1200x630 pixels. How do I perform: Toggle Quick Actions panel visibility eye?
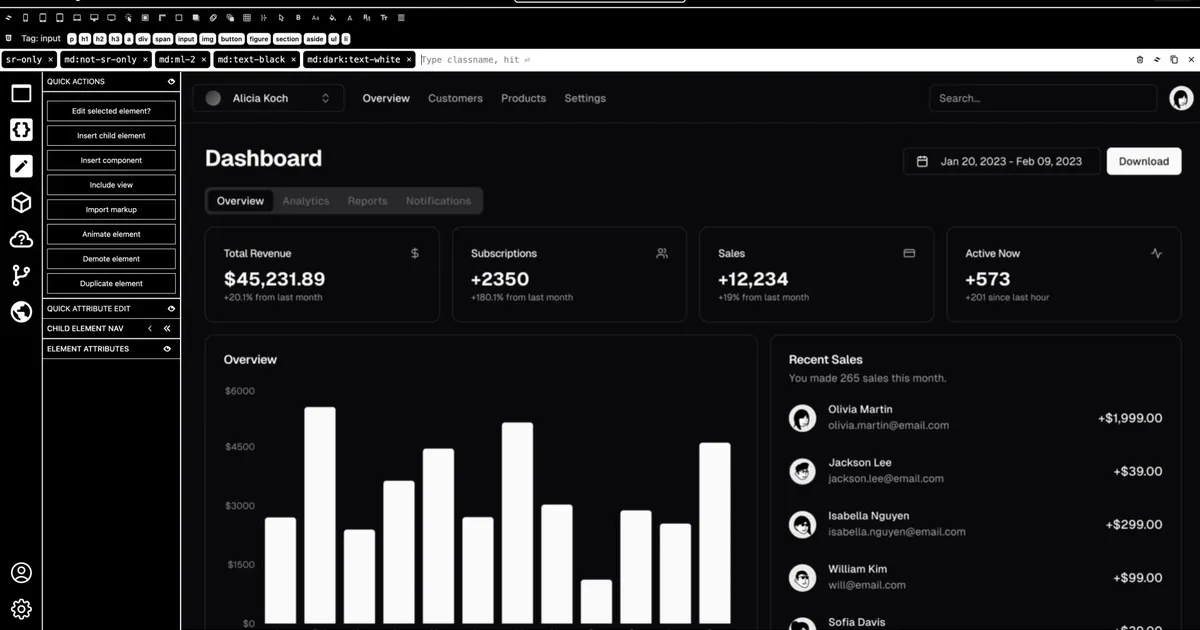[171, 82]
